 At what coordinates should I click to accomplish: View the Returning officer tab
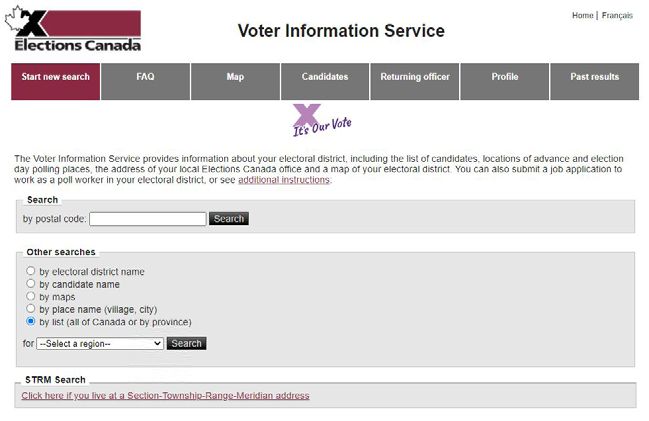pos(415,82)
